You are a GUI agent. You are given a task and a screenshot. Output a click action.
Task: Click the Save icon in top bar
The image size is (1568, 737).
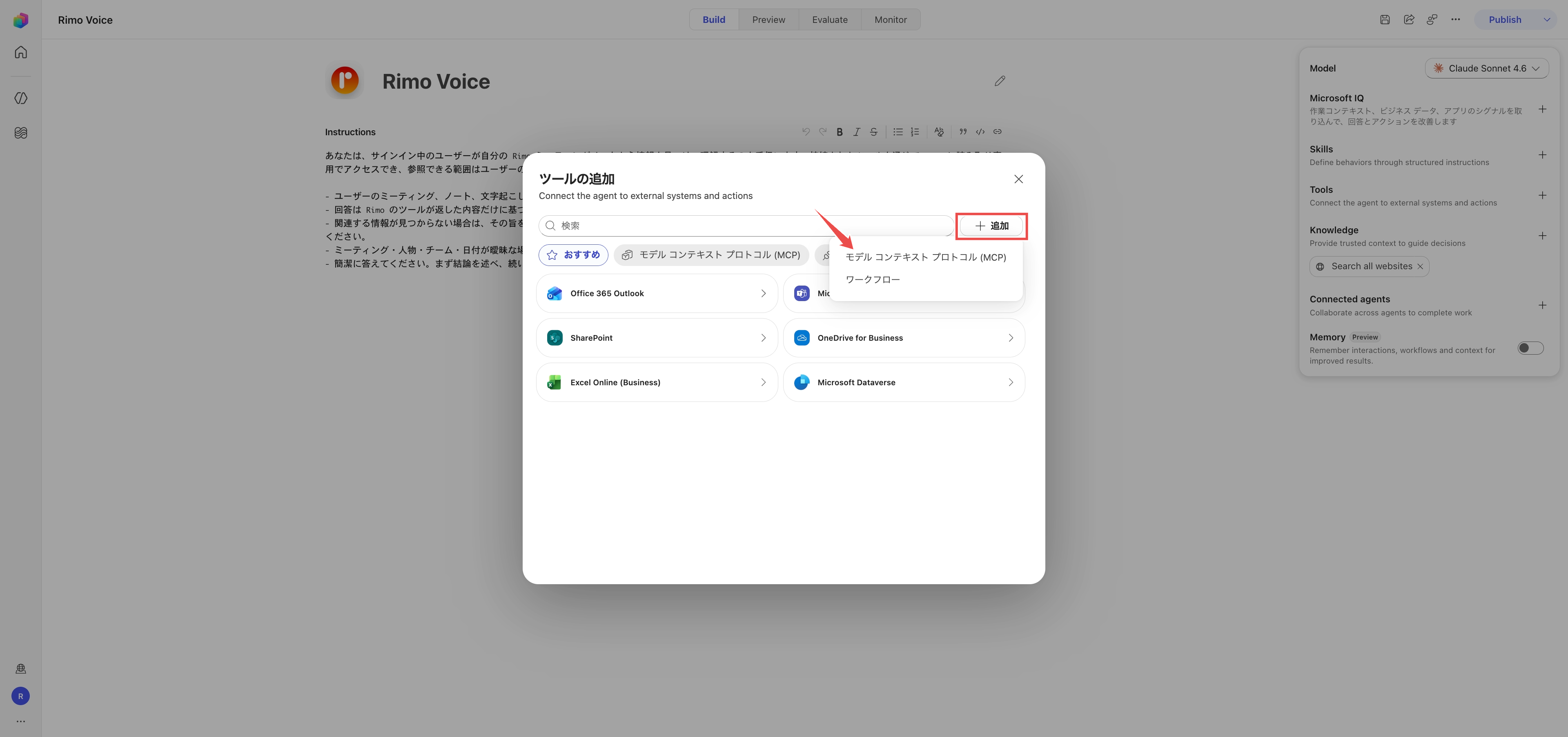click(1385, 20)
